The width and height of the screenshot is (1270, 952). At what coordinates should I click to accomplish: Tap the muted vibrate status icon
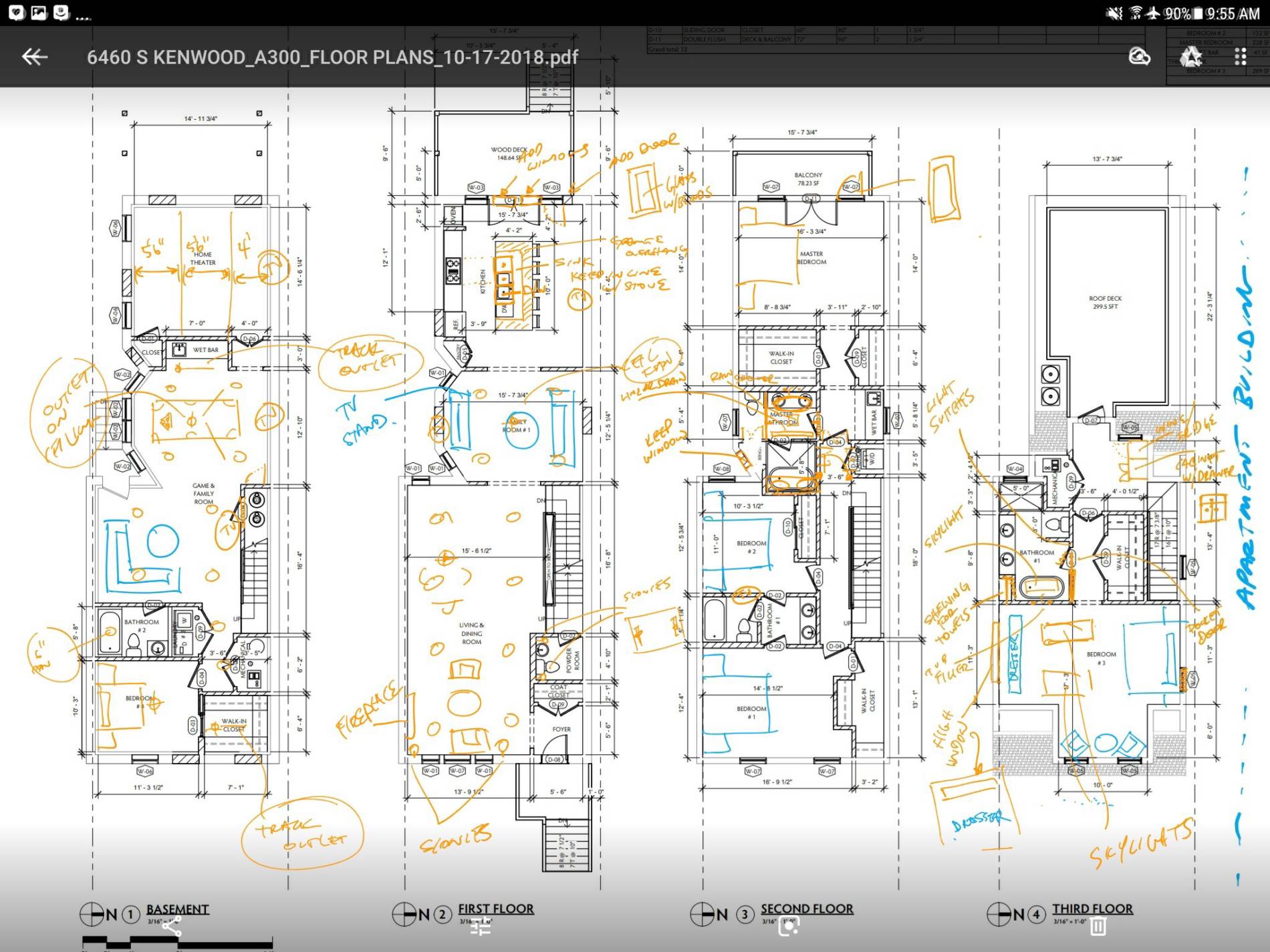click(x=1114, y=13)
